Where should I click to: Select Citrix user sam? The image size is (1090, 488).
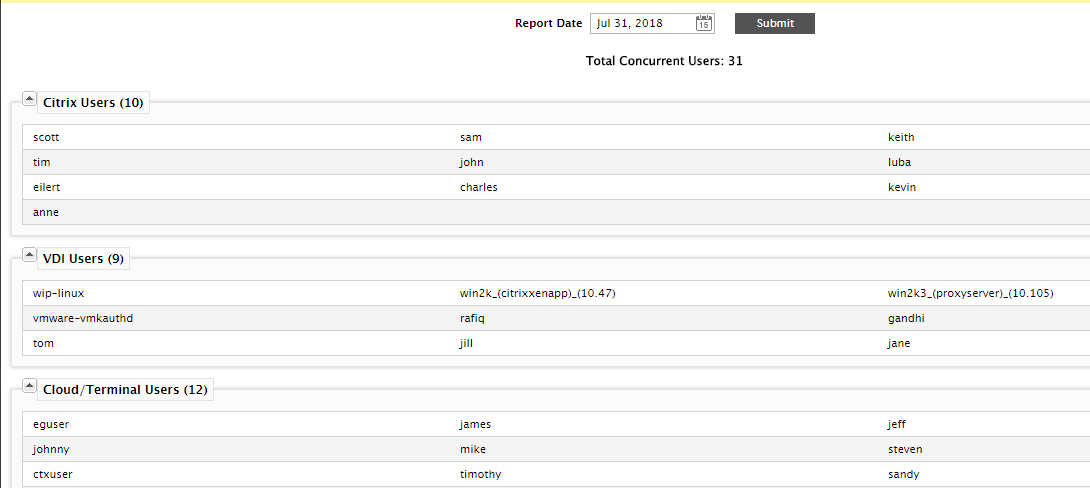[x=471, y=138]
